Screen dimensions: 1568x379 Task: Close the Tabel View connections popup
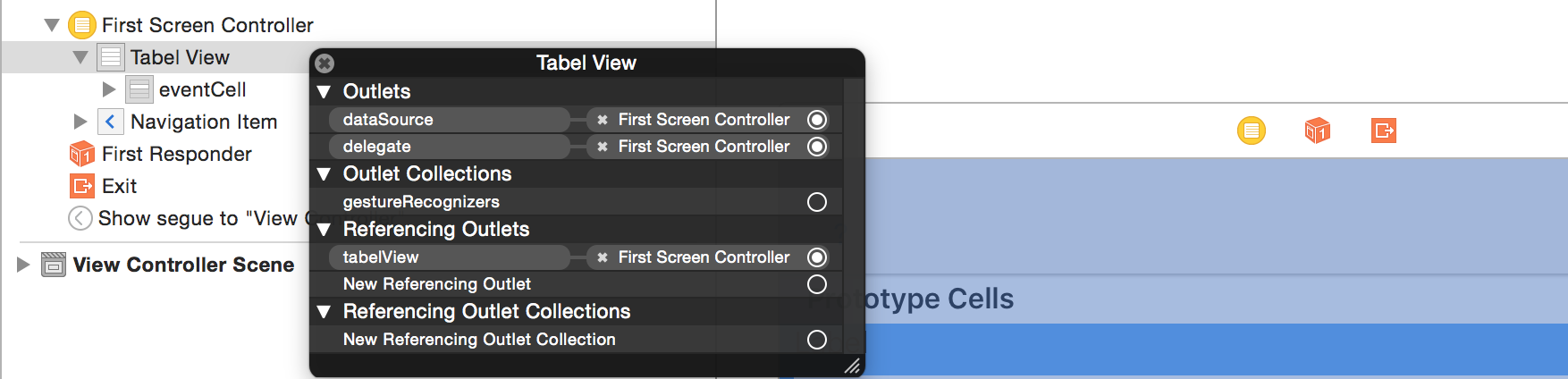point(325,63)
